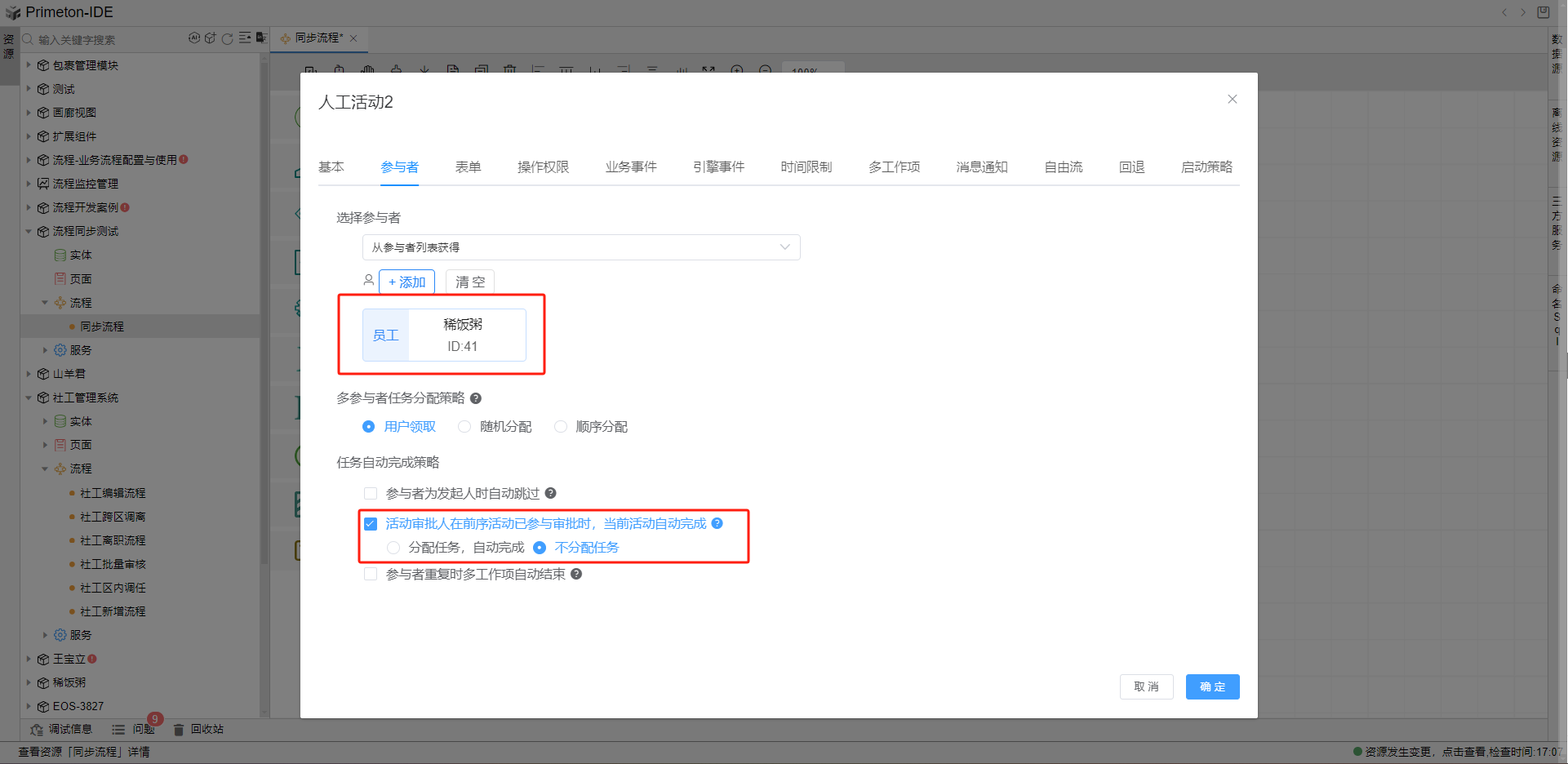Viewport: 1568px width, 764px height.
Task: Select the 随机分配 radio button
Action: 464,427
